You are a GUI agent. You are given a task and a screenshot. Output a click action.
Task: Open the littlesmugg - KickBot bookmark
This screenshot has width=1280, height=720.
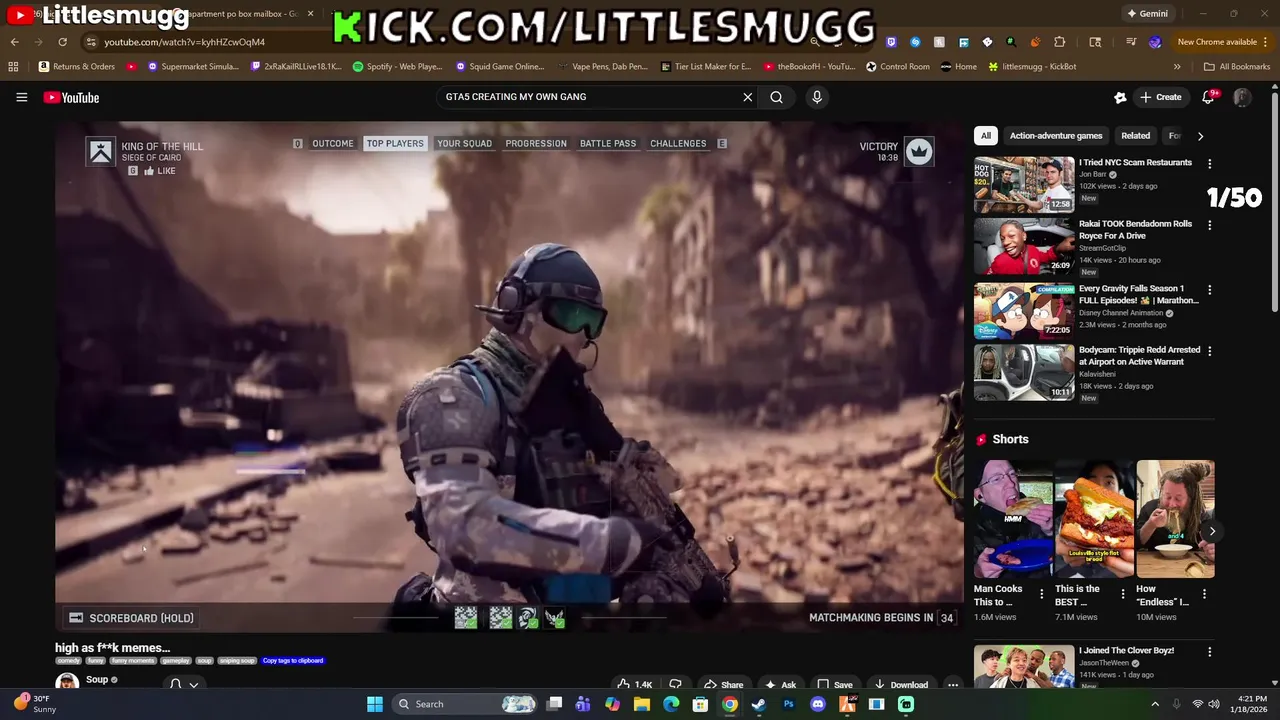point(1032,67)
